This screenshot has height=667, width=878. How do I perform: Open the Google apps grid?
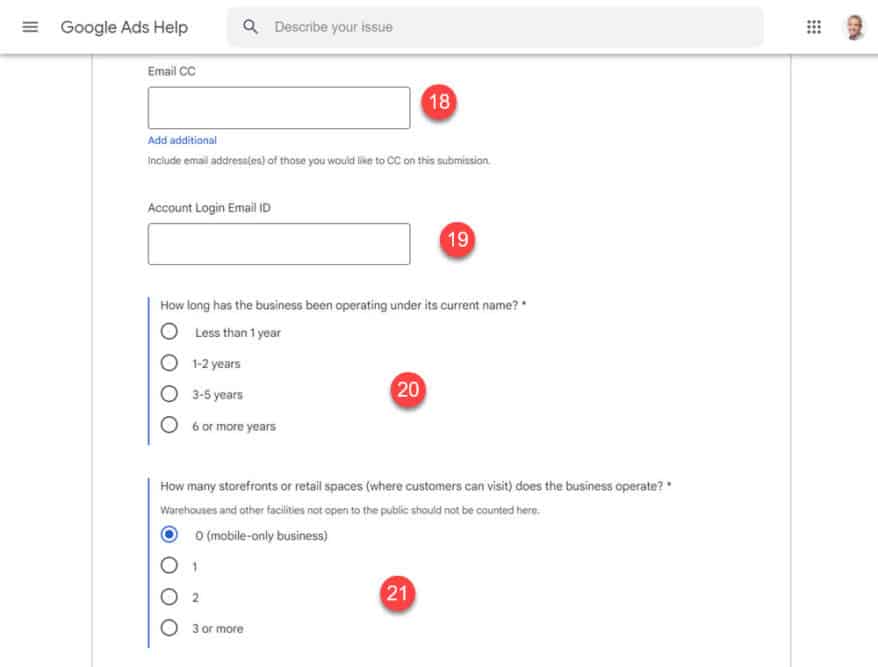click(814, 27)
